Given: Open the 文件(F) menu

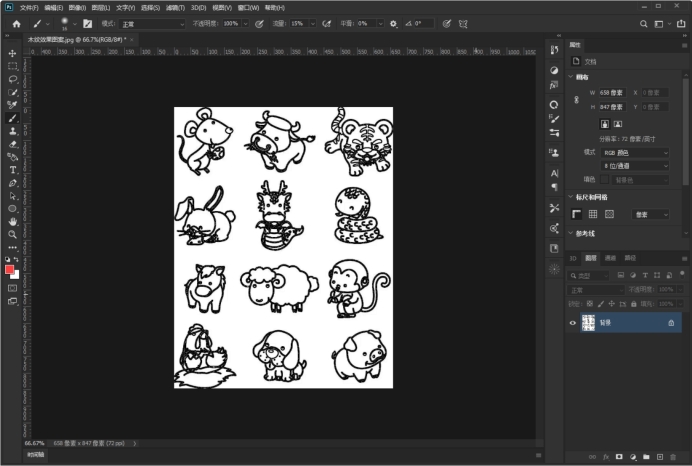Looking at the screenshot, I should 29,8.
